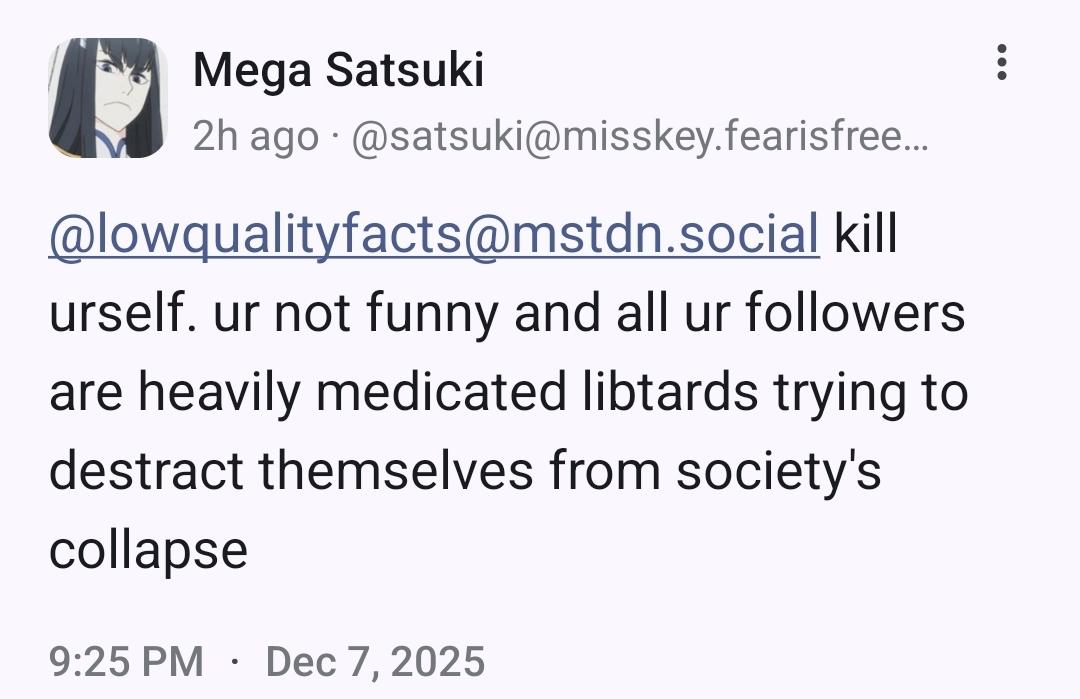Open the @lowqualityfacts@mstdn.social mention link
This screenshot has width=1080, height=699.
[434, 235]
